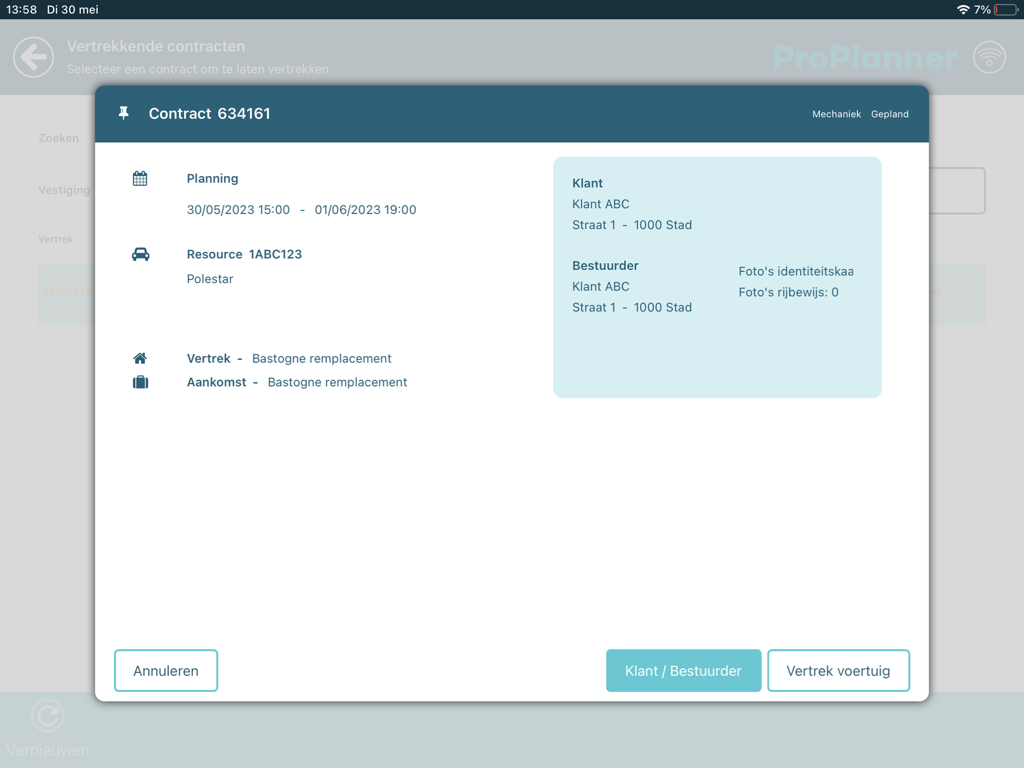
Task: Click the briefcase icon beside Aankomst
Action: coord(140,381)
